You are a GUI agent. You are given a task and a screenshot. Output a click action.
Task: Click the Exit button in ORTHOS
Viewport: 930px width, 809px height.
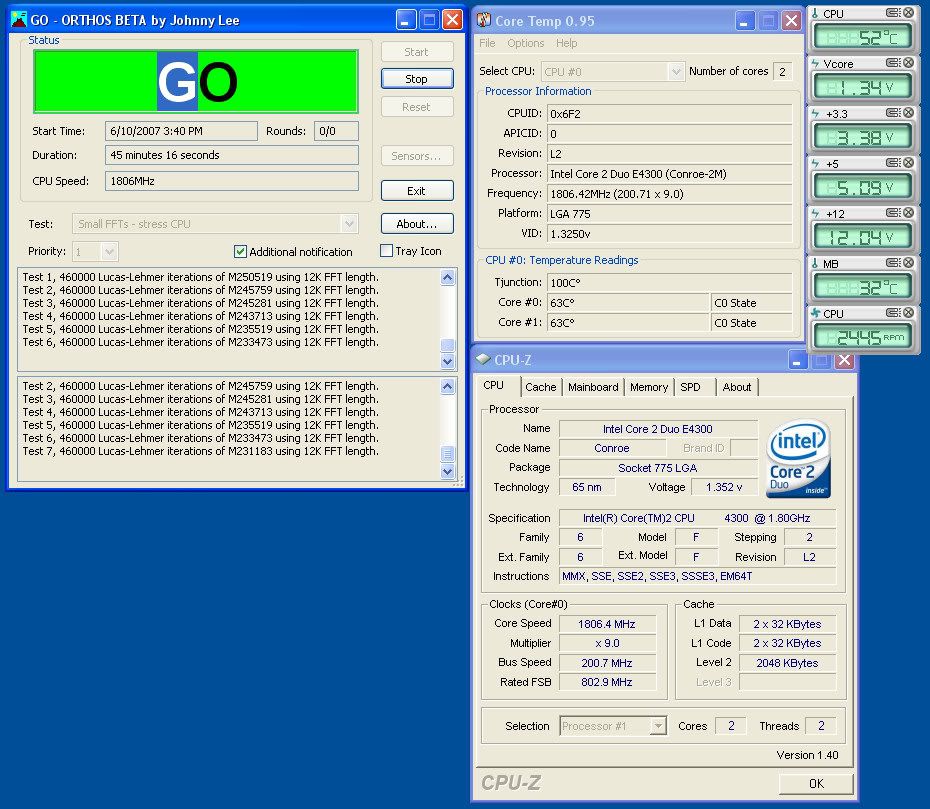pyautogui.click(x=416, y=191)
